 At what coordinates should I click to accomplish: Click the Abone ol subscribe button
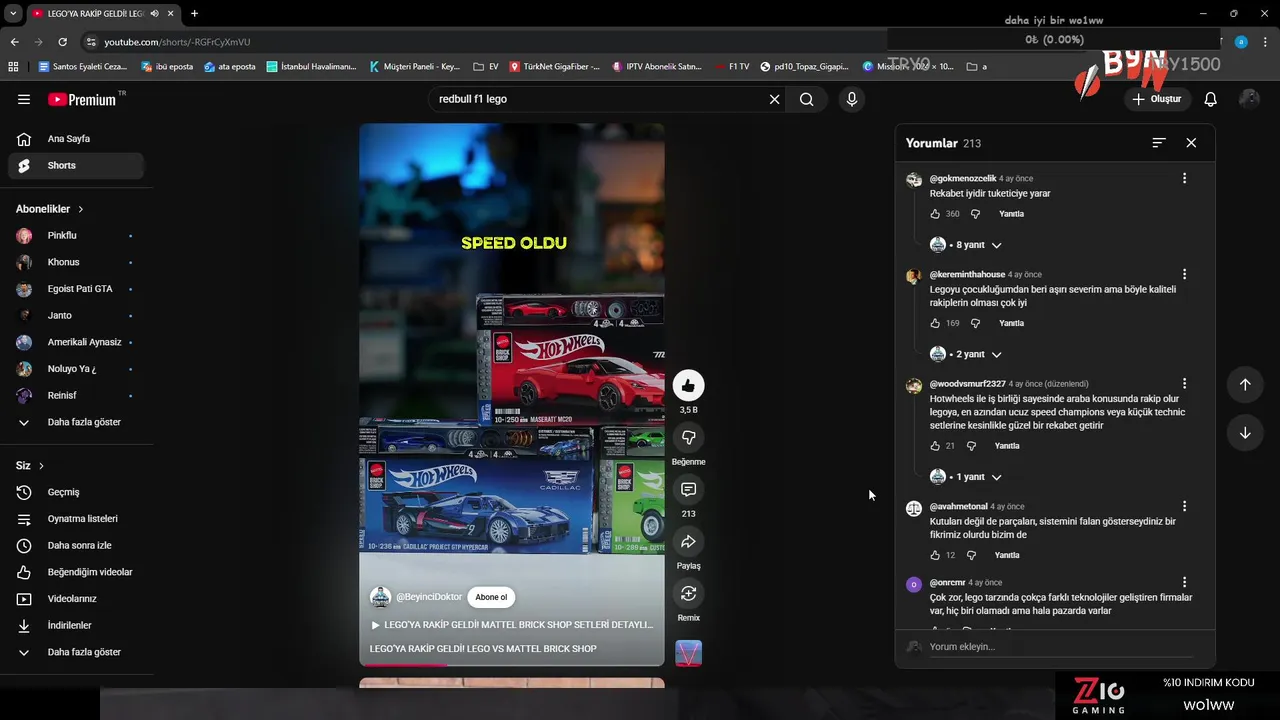coord(491,597)
